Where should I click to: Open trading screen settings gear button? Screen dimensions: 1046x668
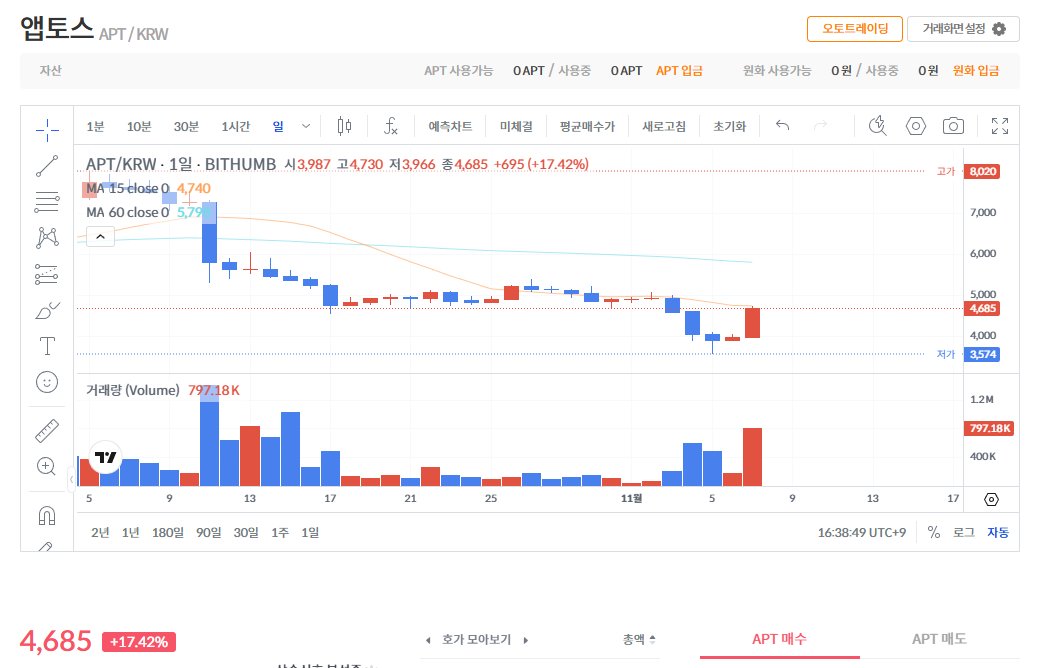pos(963,29)
